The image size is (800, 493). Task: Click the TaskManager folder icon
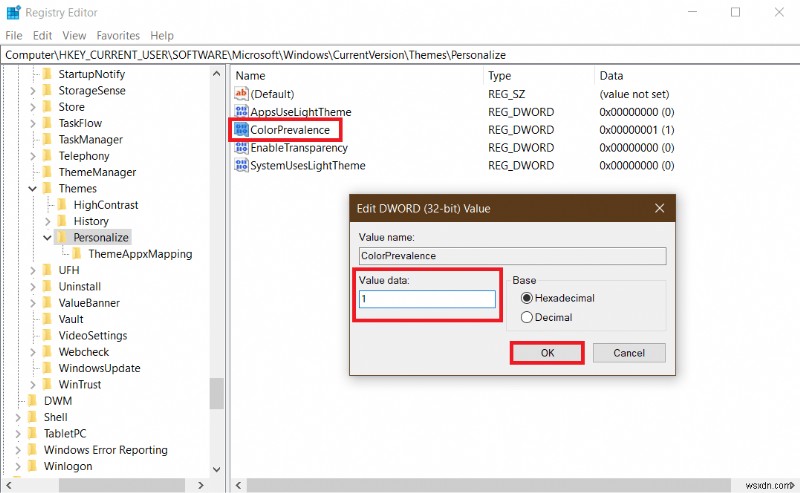coord(47,139)
